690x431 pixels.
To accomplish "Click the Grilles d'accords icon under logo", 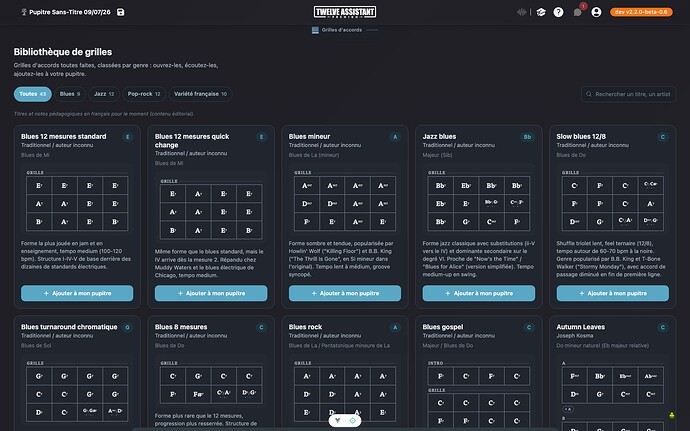I will click(315, 30).
